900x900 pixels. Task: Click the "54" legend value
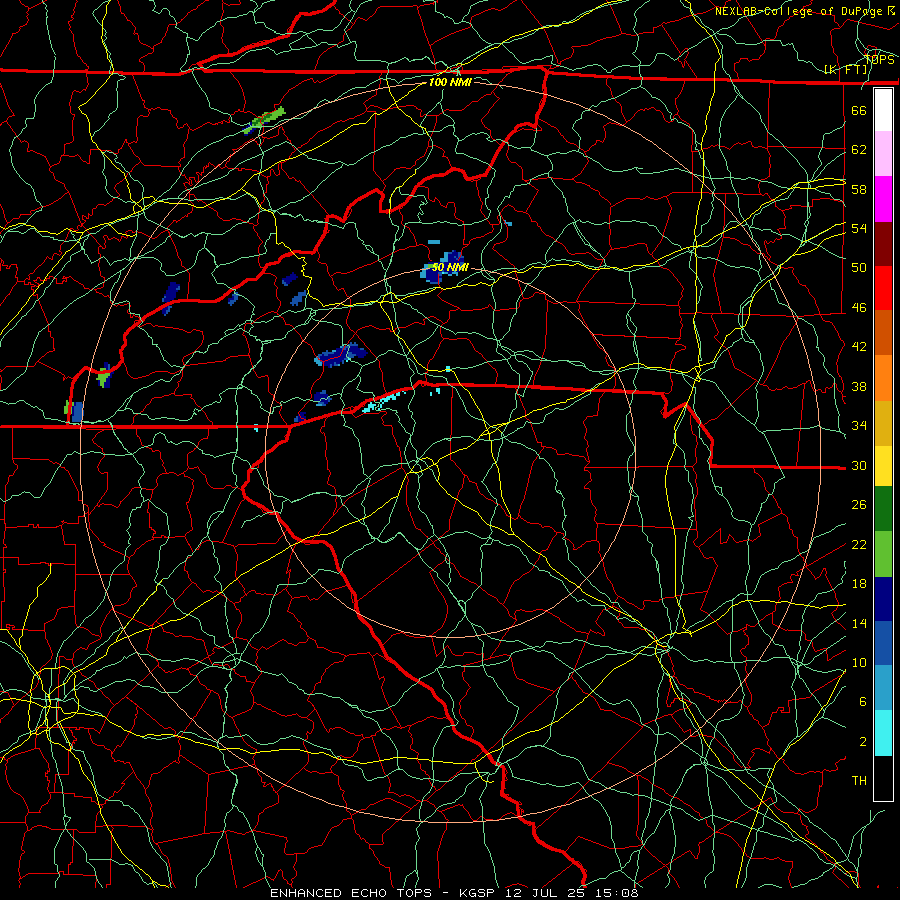tap(859, 228)
